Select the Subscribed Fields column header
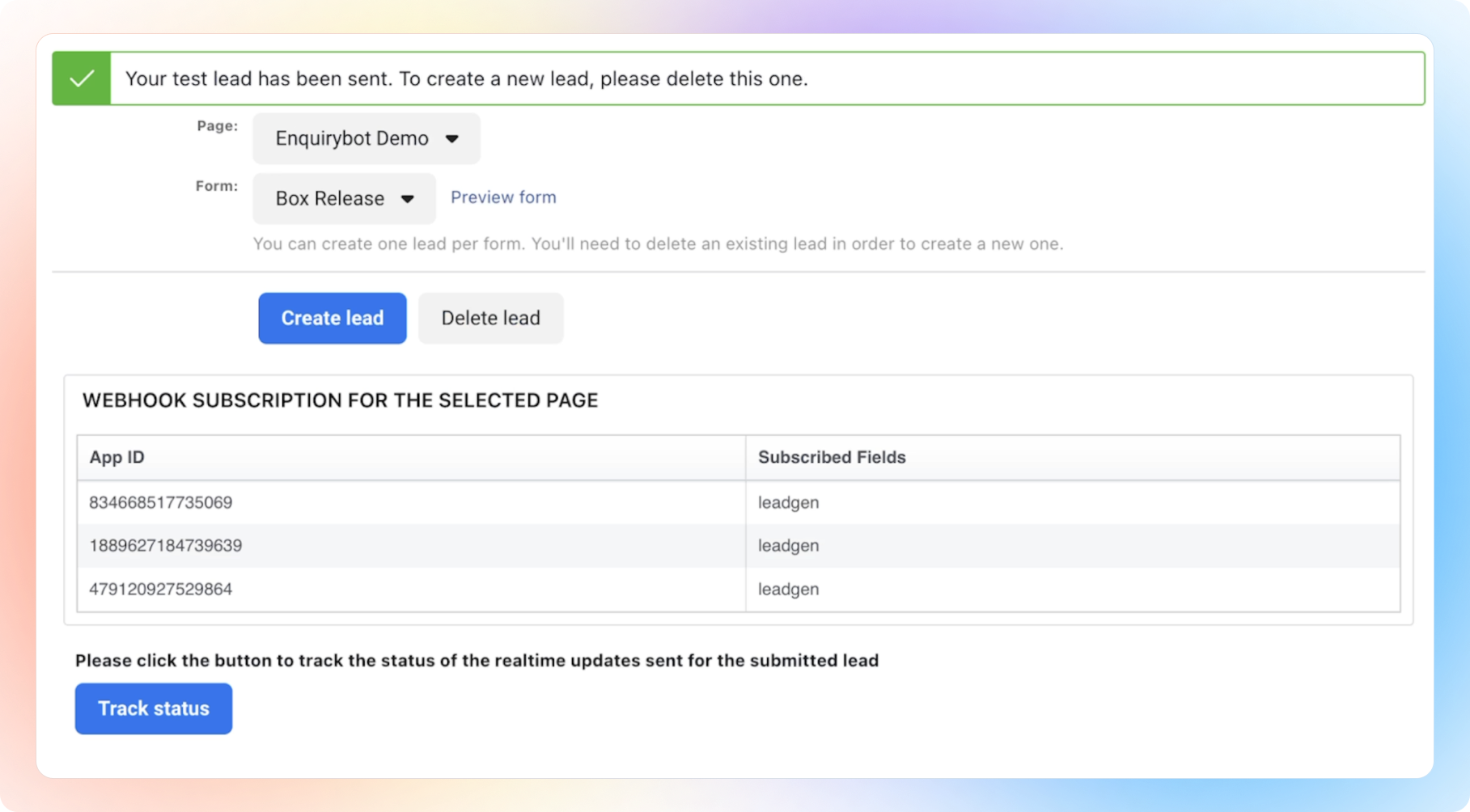The width and height of the screenshot is (1470, 812). pyautogui.click(x=832, y=457)
